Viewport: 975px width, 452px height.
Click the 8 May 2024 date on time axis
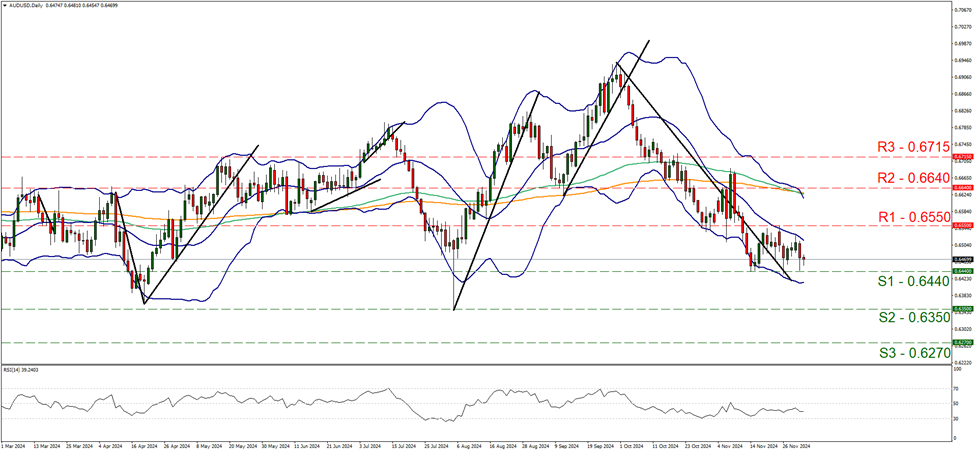click(210, 446)
